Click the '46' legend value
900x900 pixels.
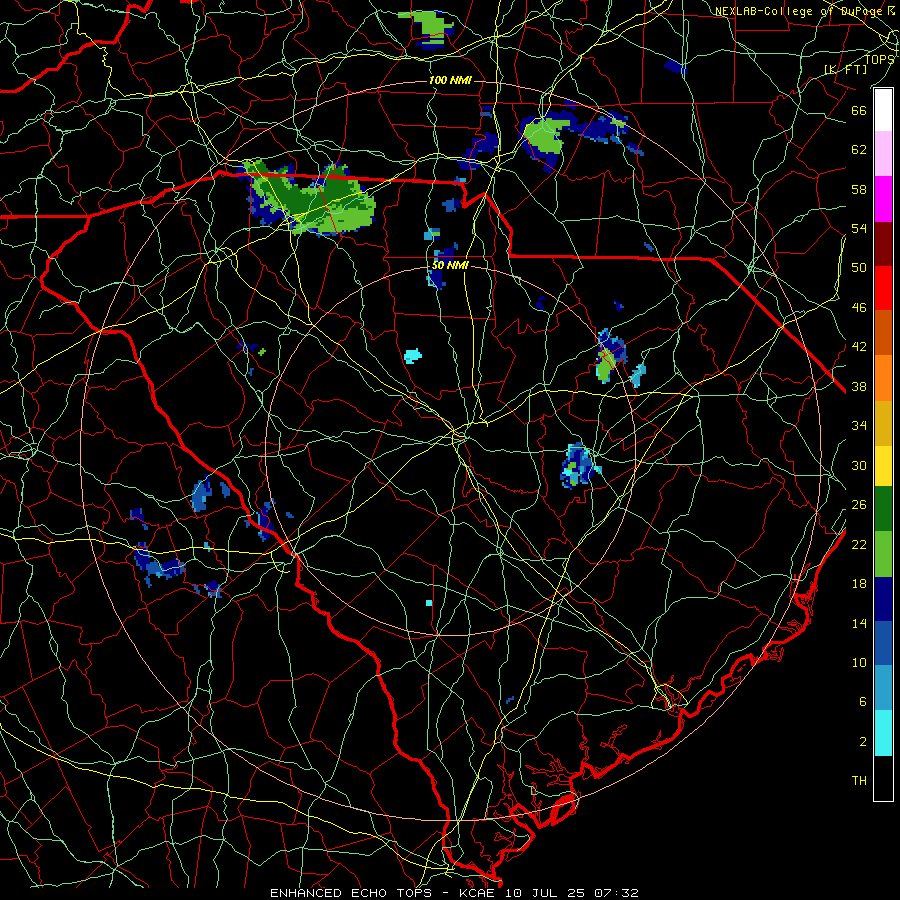(x=859, y=307)
